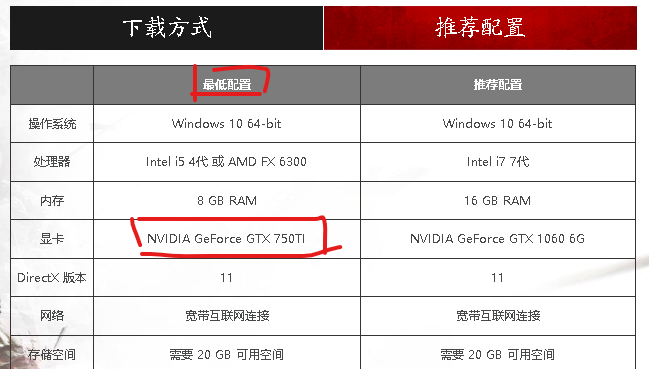Select the Intel i5 4代 或 AMD FX 6300 cell

pyautogui.click(x=227, y=161)
